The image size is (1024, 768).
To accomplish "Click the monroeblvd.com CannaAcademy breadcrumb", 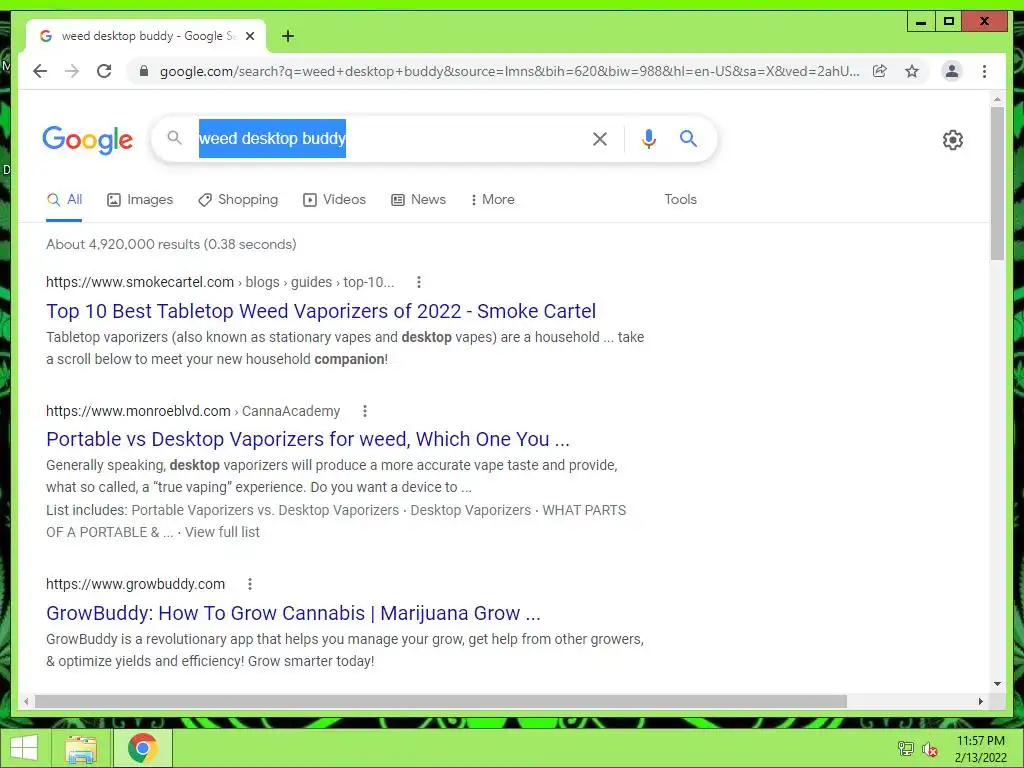I will click(193, 411).
